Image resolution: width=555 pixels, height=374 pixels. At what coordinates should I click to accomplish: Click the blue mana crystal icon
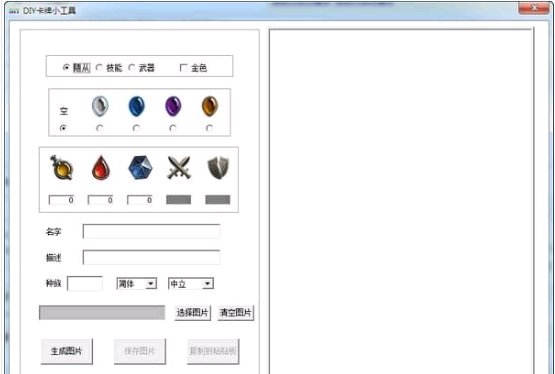(x=140, y=168)
